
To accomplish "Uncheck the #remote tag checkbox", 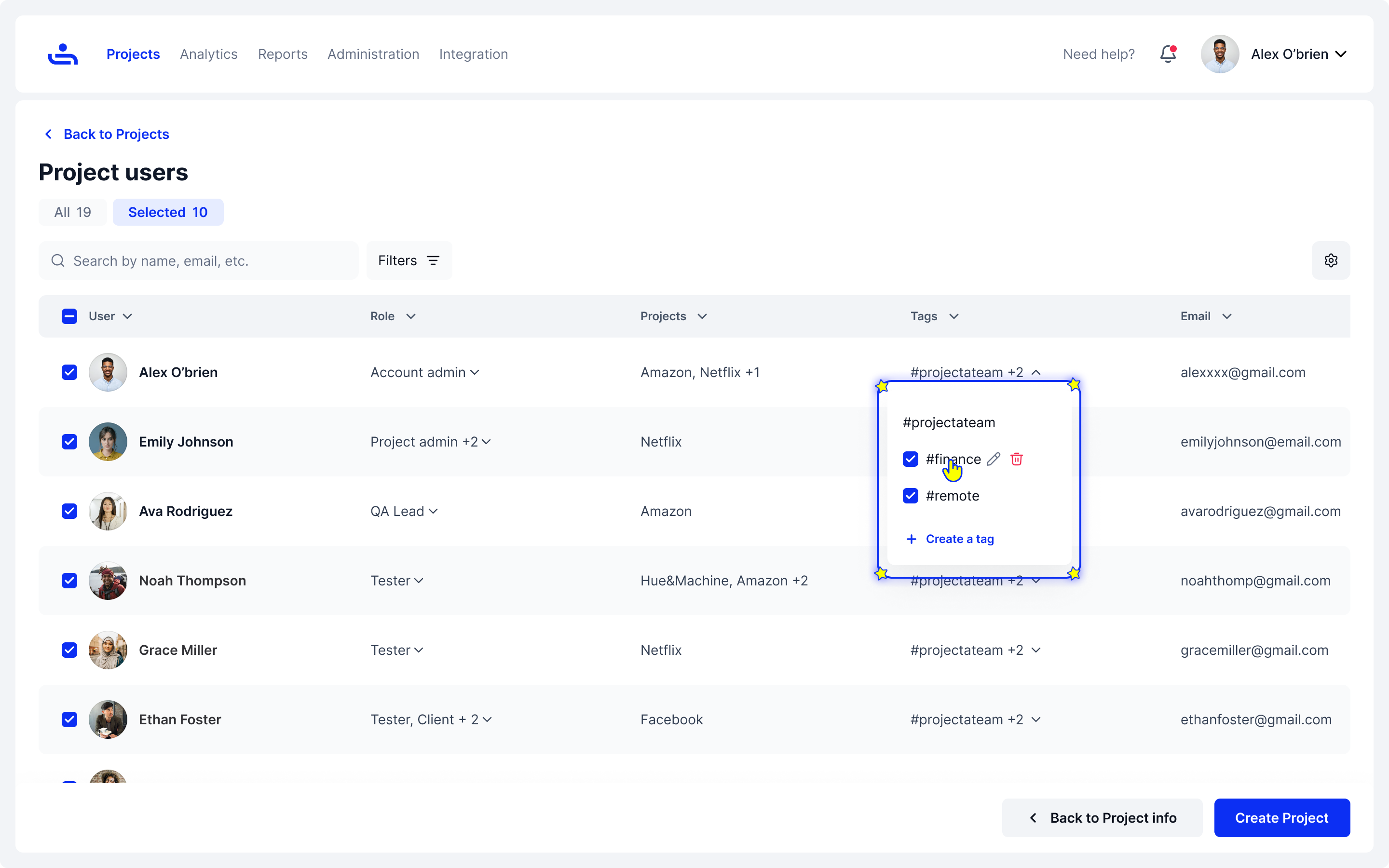I will pyautogui.click(x=910, y=495).
